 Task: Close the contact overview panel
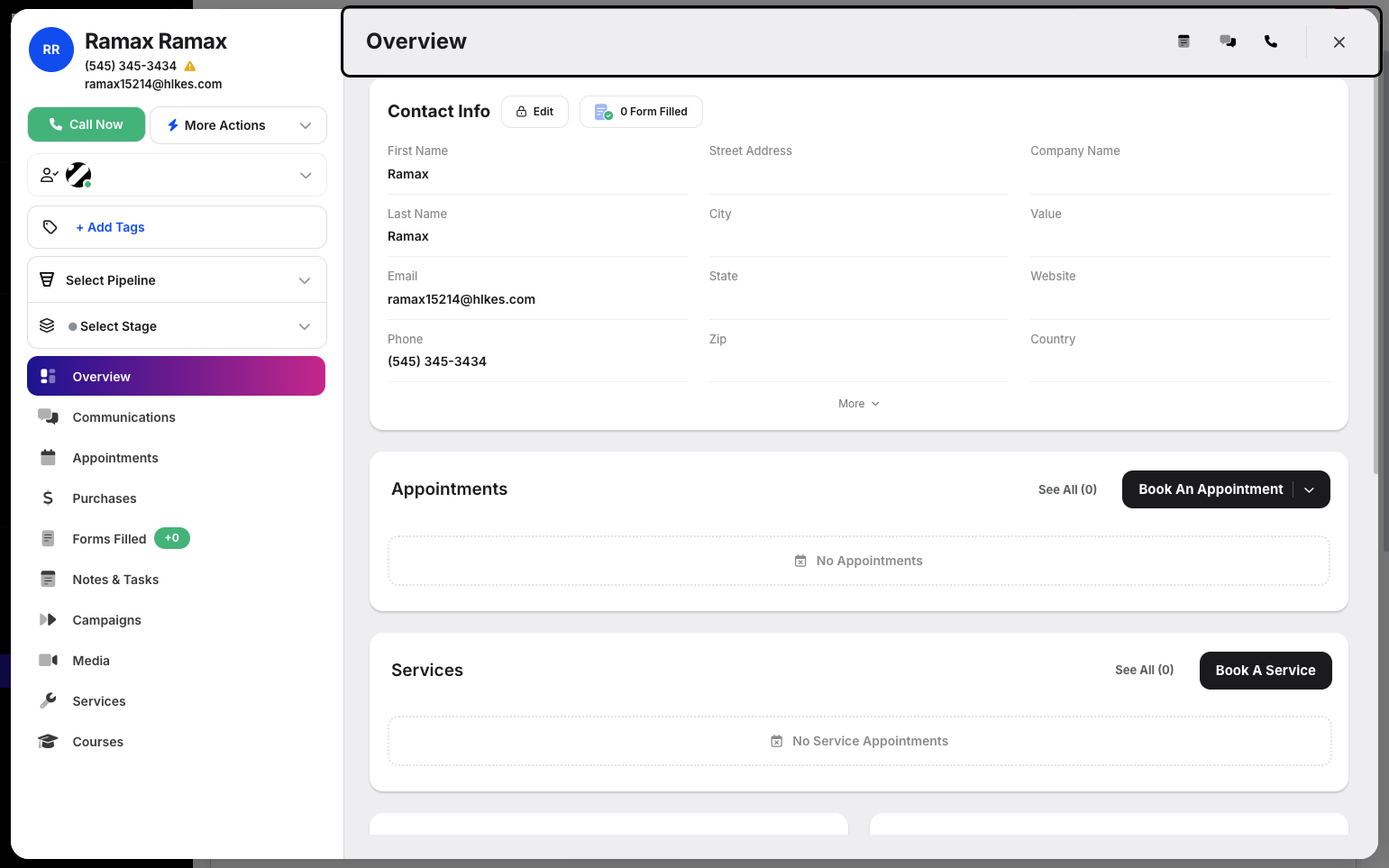[1339, 42]
